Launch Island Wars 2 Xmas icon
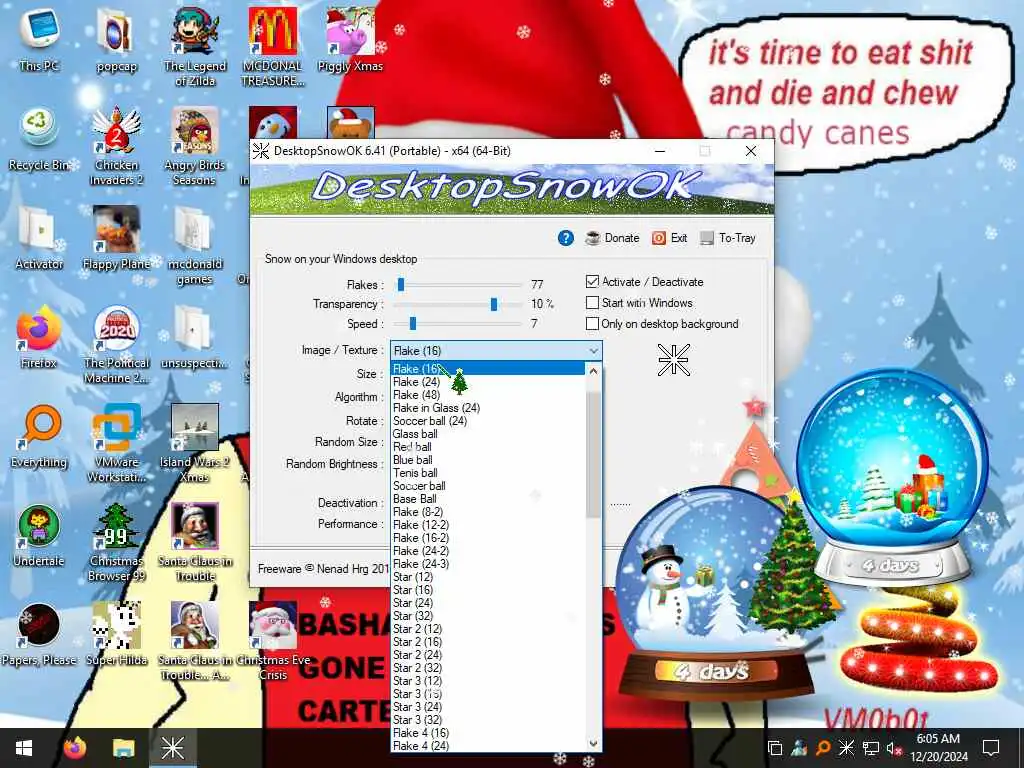This screenshot has height=768, width=1024. coord(195,443)
